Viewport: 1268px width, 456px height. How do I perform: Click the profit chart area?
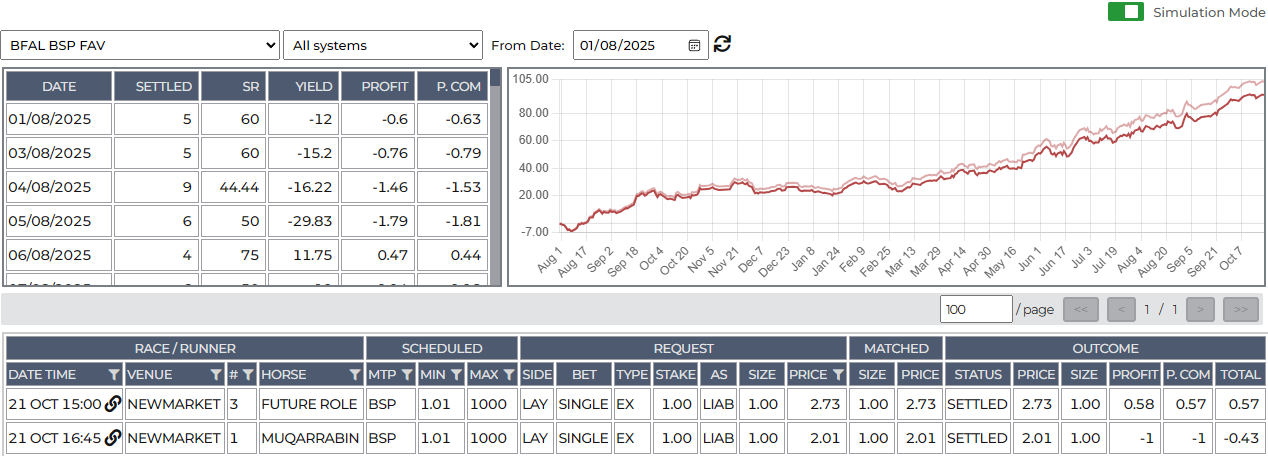(886, 178)
